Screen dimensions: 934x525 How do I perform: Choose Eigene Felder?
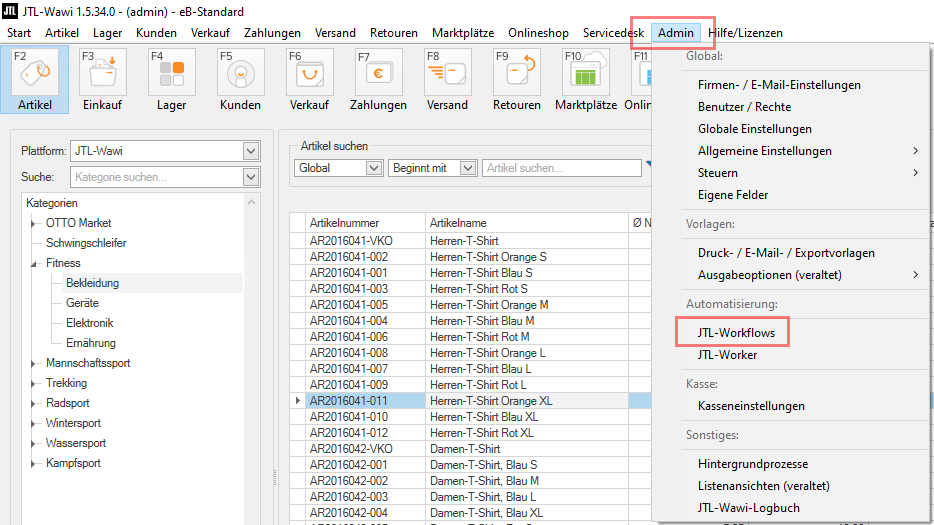[x=733, y=195]
